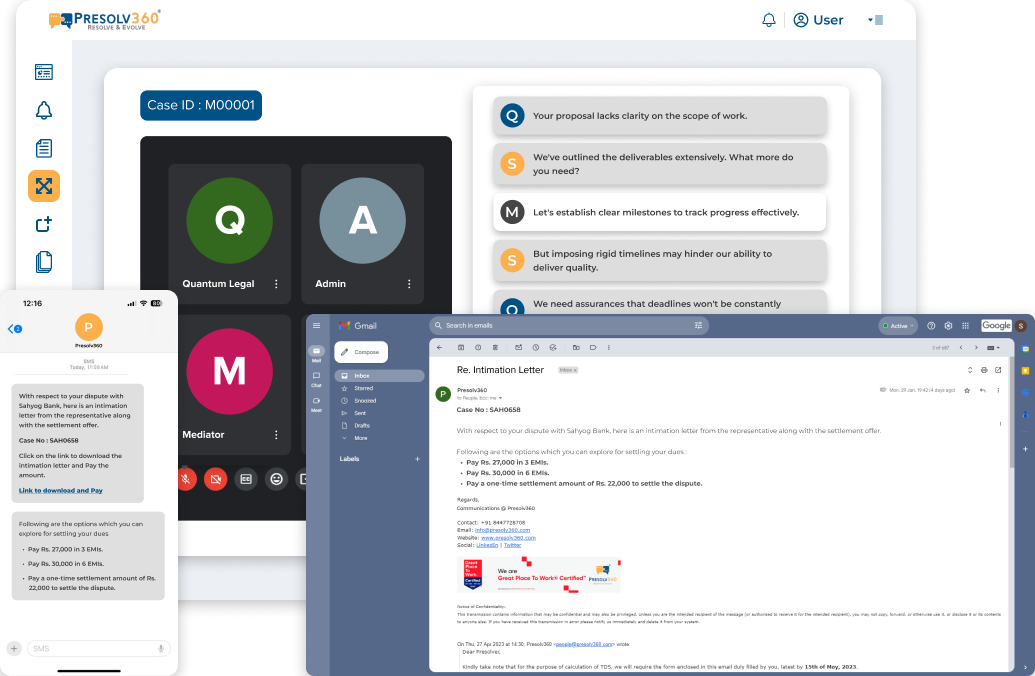Tap the microphone icon in SMS field

160,648
